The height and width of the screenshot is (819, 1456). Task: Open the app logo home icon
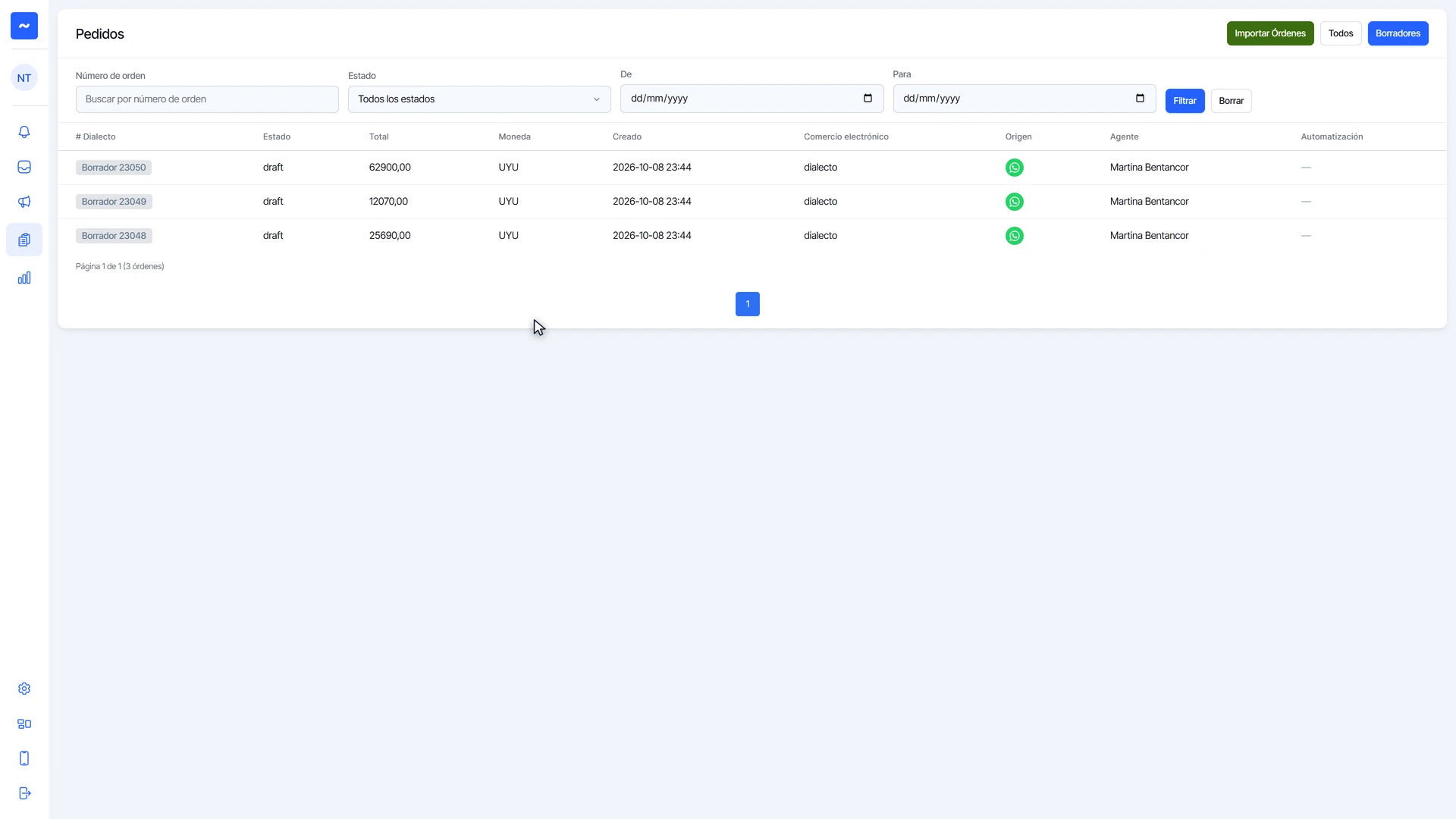pyautogui.click(x=24, y=26)
